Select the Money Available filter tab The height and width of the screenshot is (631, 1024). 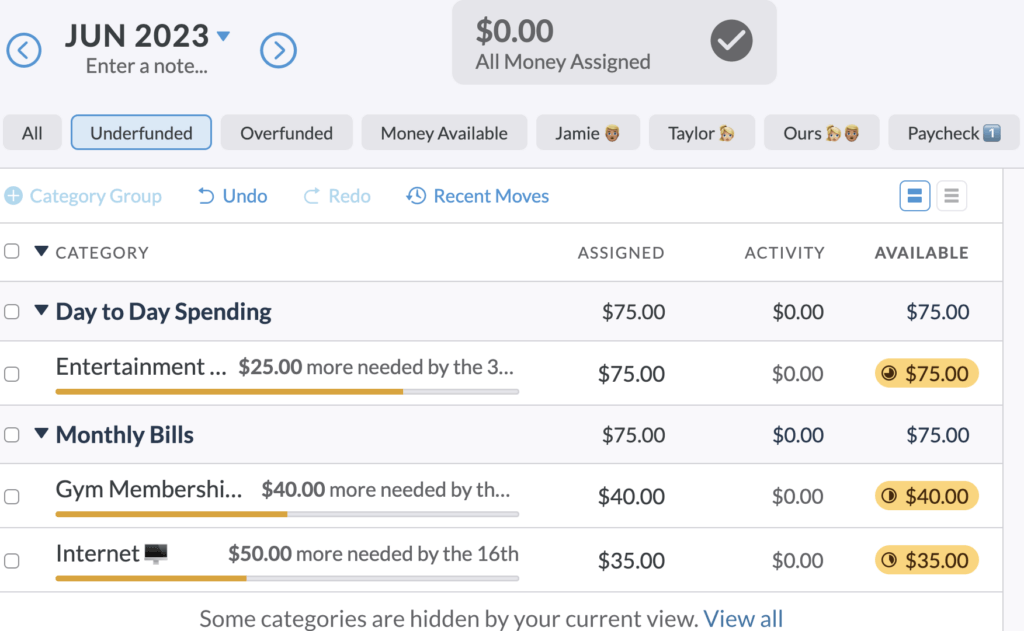coord(444,133)
